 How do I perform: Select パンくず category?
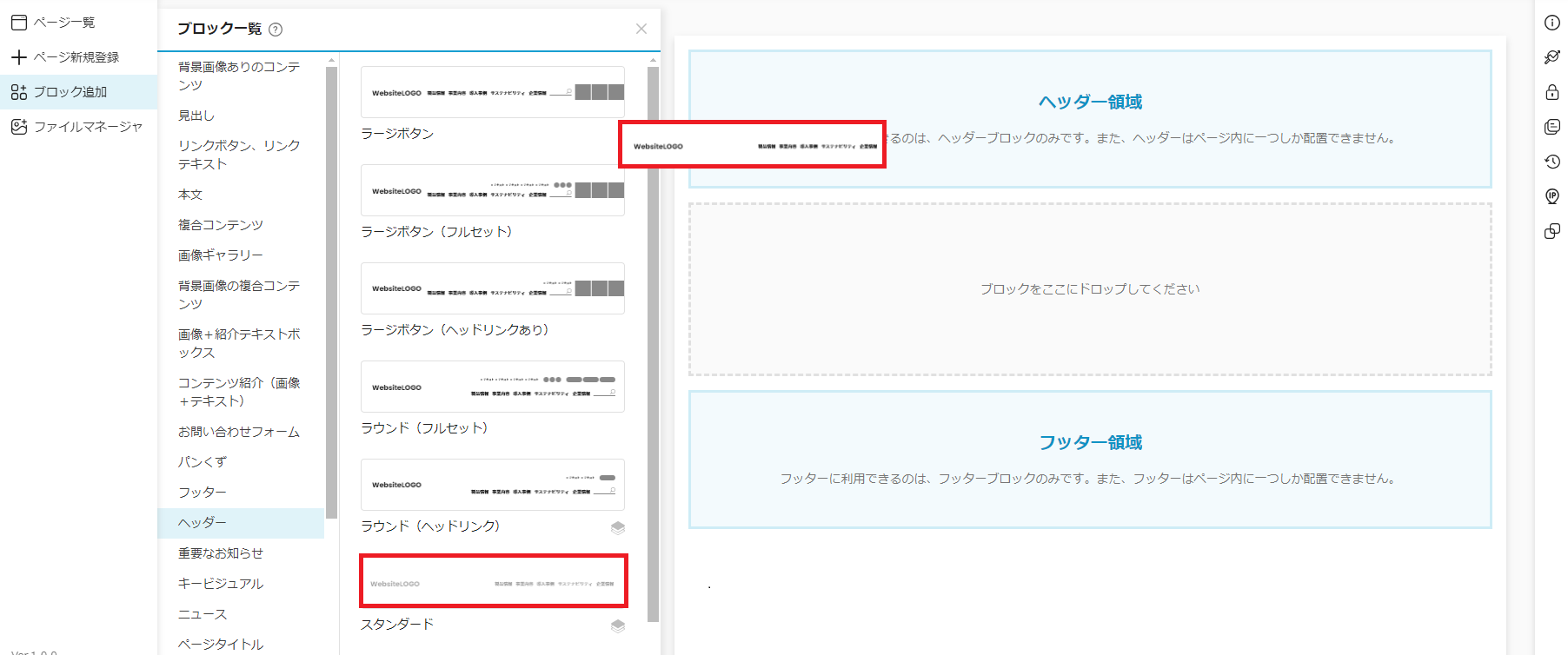click(x=241, y=462)
